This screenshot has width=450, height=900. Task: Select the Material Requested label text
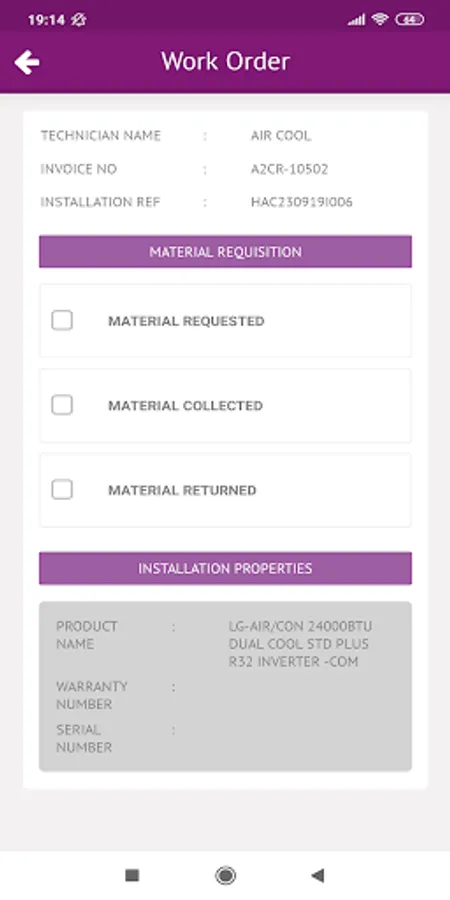click(x=186, y=321)
